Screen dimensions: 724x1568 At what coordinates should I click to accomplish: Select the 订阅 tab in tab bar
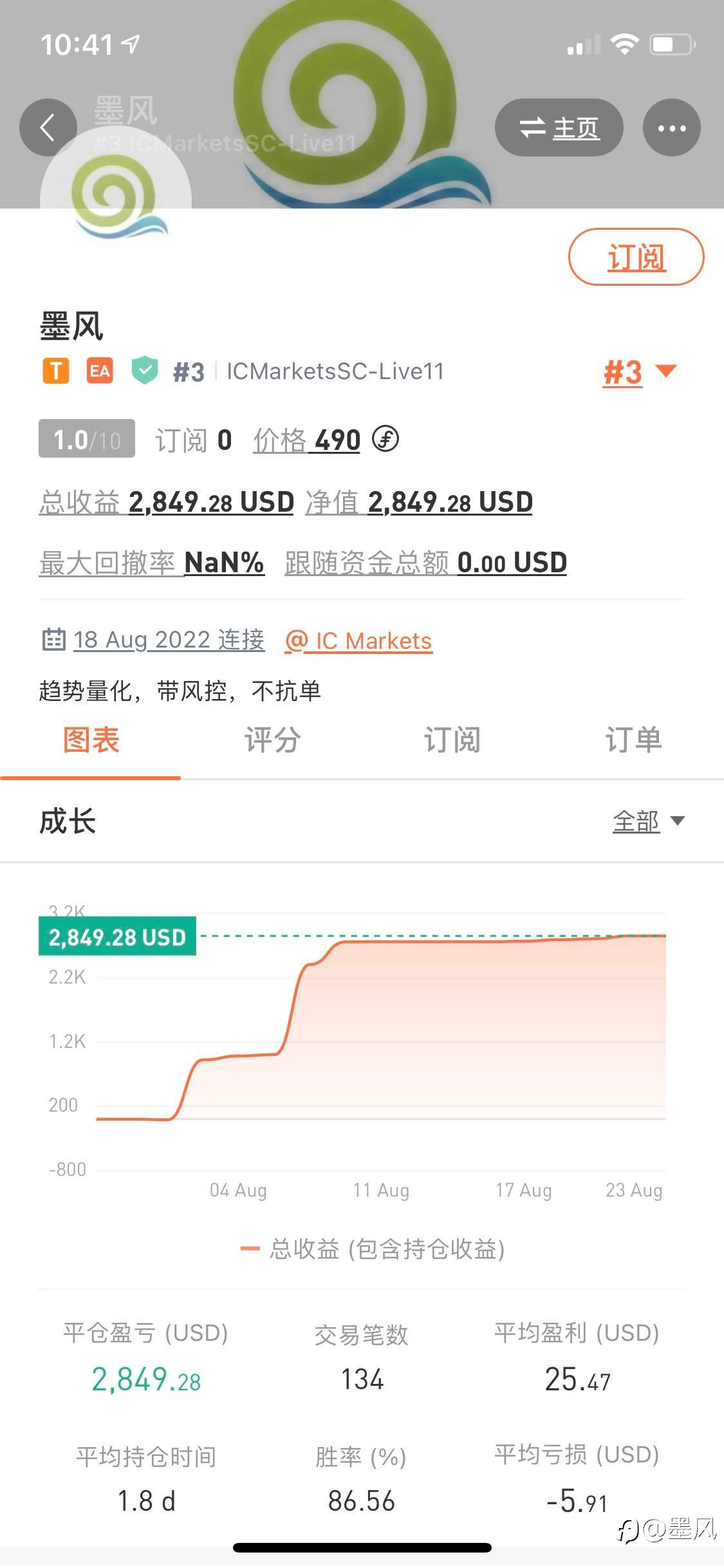click(452, 740)
